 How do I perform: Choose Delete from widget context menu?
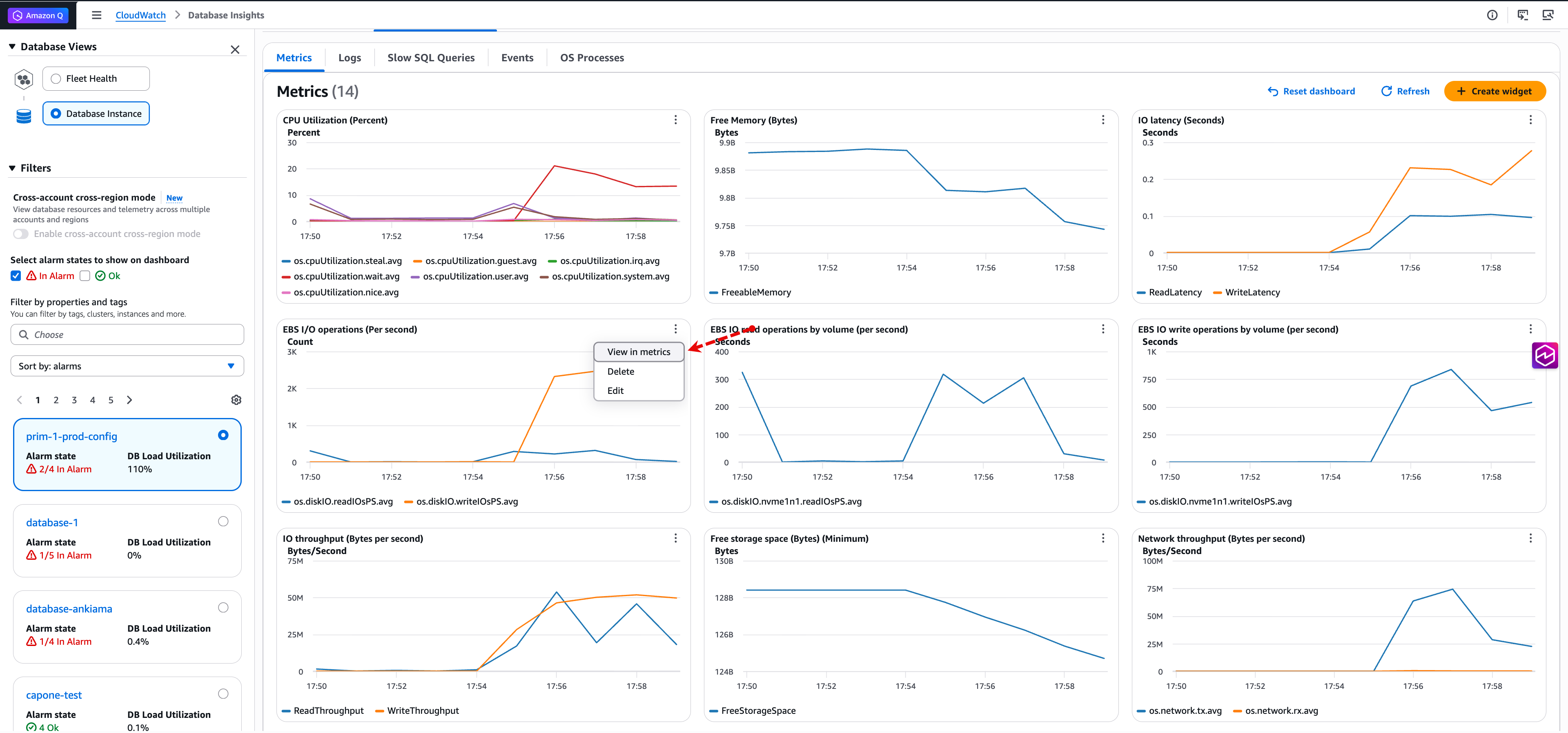point(620,372)
